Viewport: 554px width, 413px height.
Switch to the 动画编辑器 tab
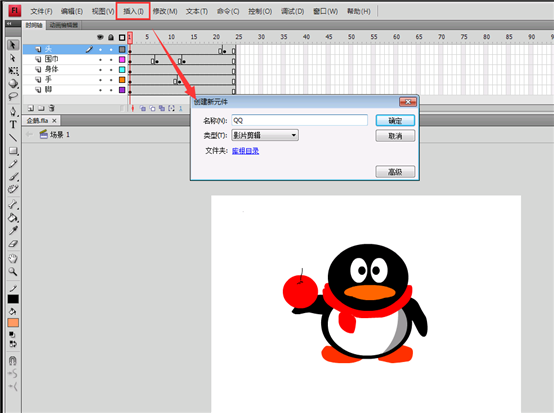64,25
